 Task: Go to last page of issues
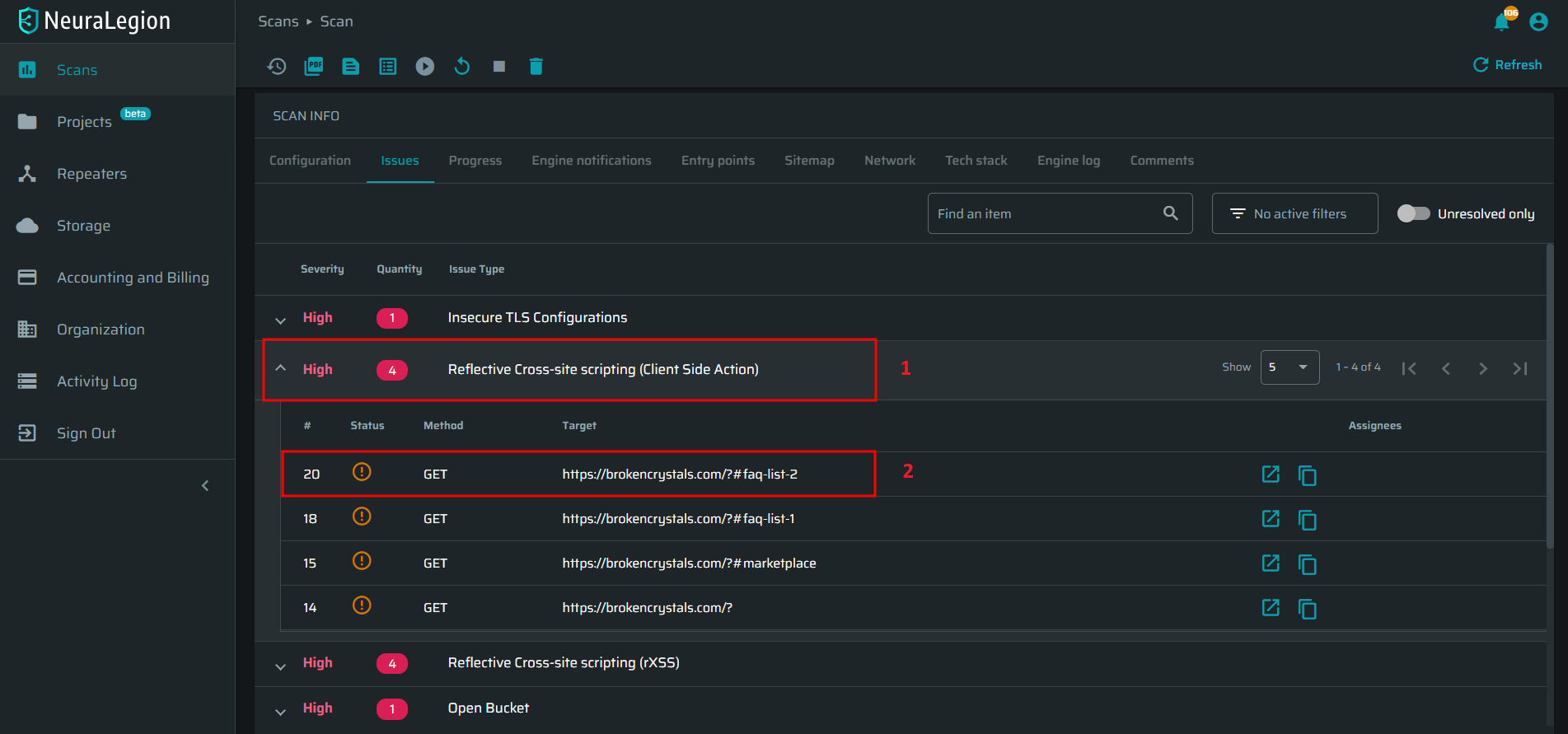coord(1520,368)
